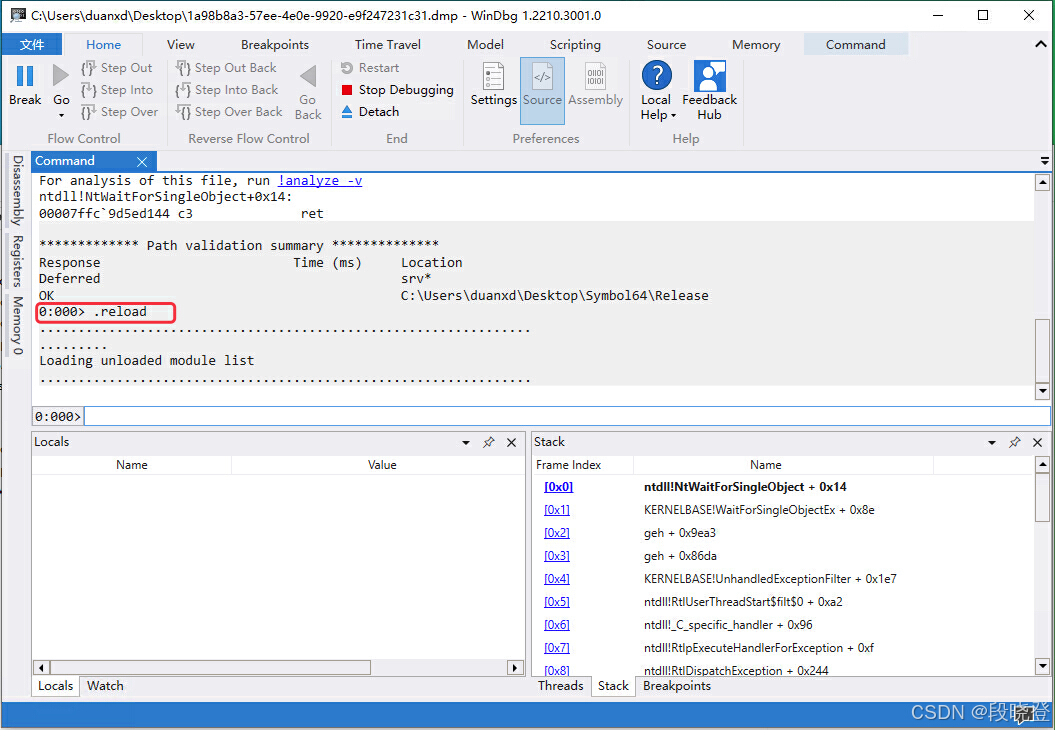Switch to the Time Travel tab

388,44
